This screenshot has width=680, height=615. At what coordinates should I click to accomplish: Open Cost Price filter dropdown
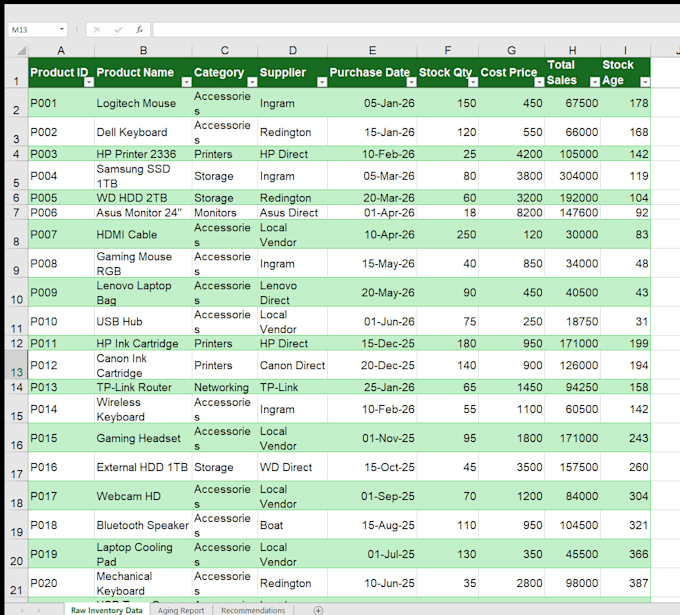(539, 82)
